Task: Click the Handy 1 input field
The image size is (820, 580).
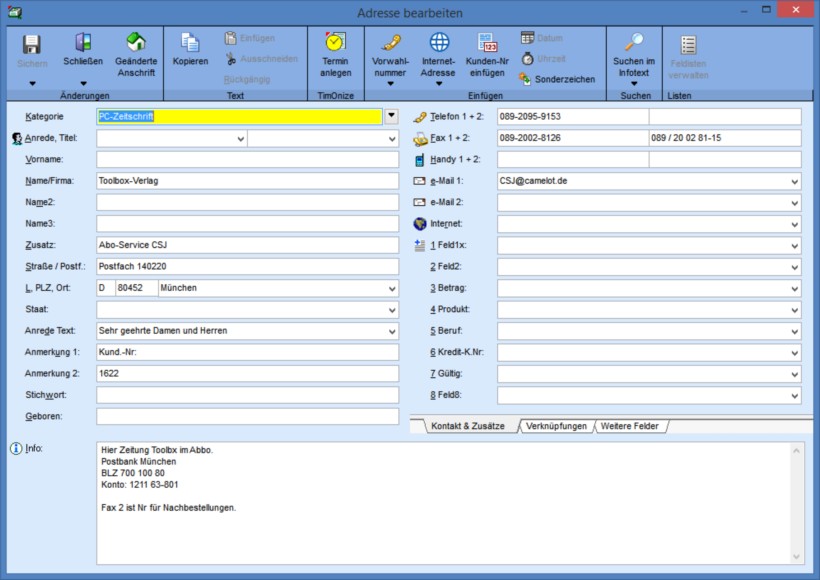Action: pos(573,160)
